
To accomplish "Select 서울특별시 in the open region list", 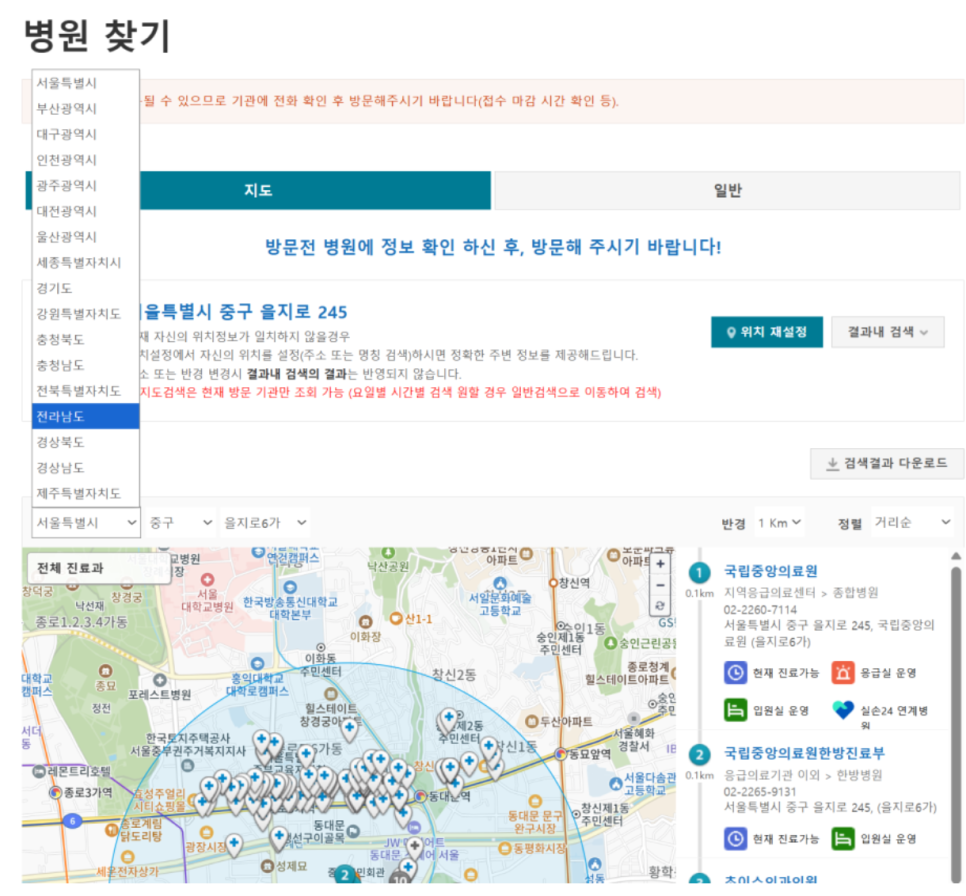I will point(86,83).
